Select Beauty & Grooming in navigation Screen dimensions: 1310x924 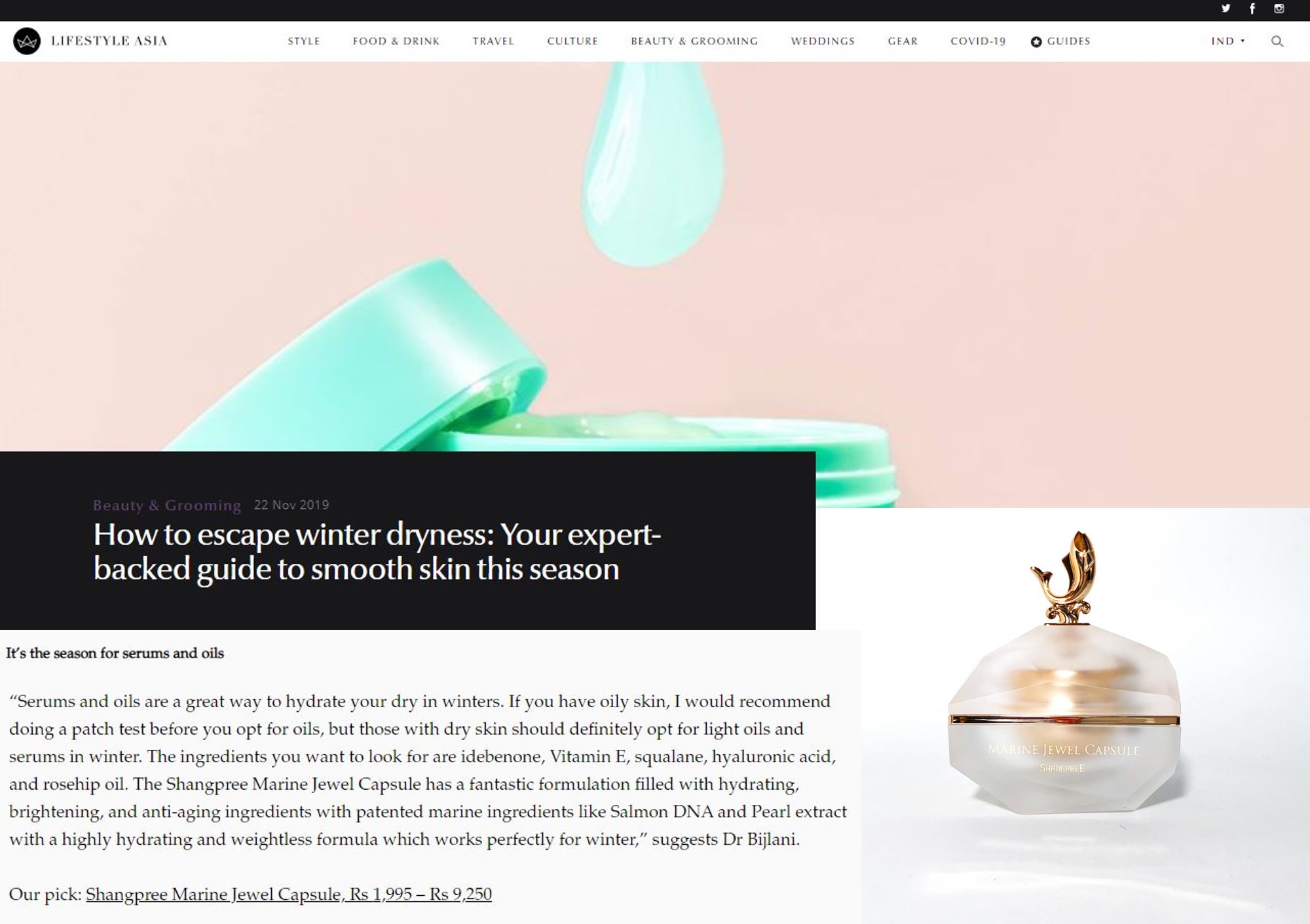694,41
